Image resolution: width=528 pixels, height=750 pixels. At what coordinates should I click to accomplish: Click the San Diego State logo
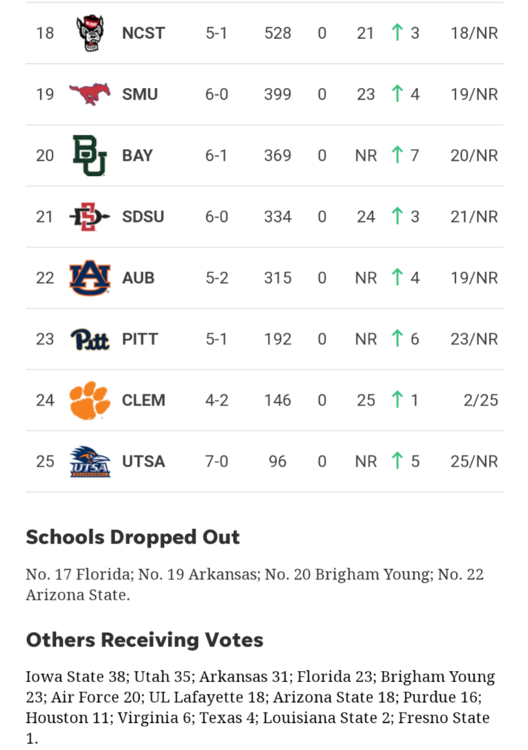click(90, 217)
